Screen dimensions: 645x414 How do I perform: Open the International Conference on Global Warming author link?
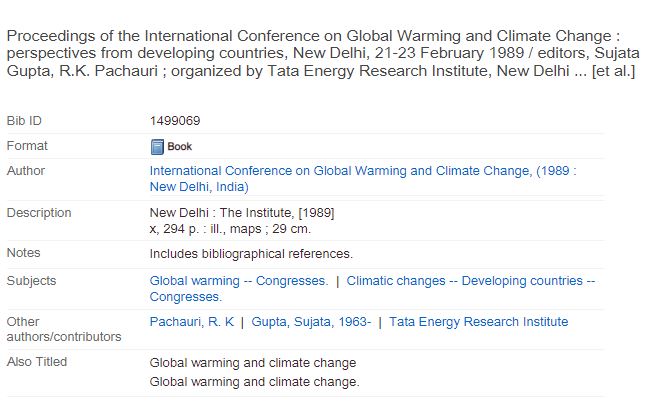[363, 179]
